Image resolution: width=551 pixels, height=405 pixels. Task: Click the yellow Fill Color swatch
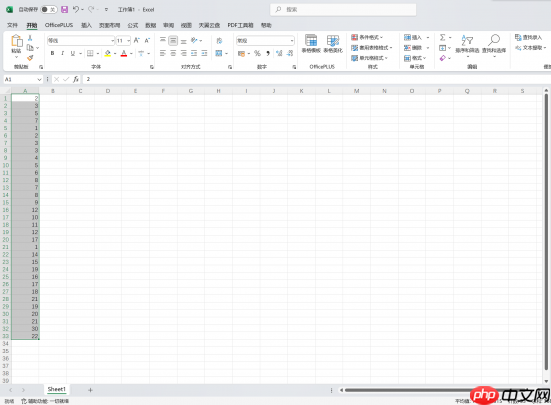(108, 53)
